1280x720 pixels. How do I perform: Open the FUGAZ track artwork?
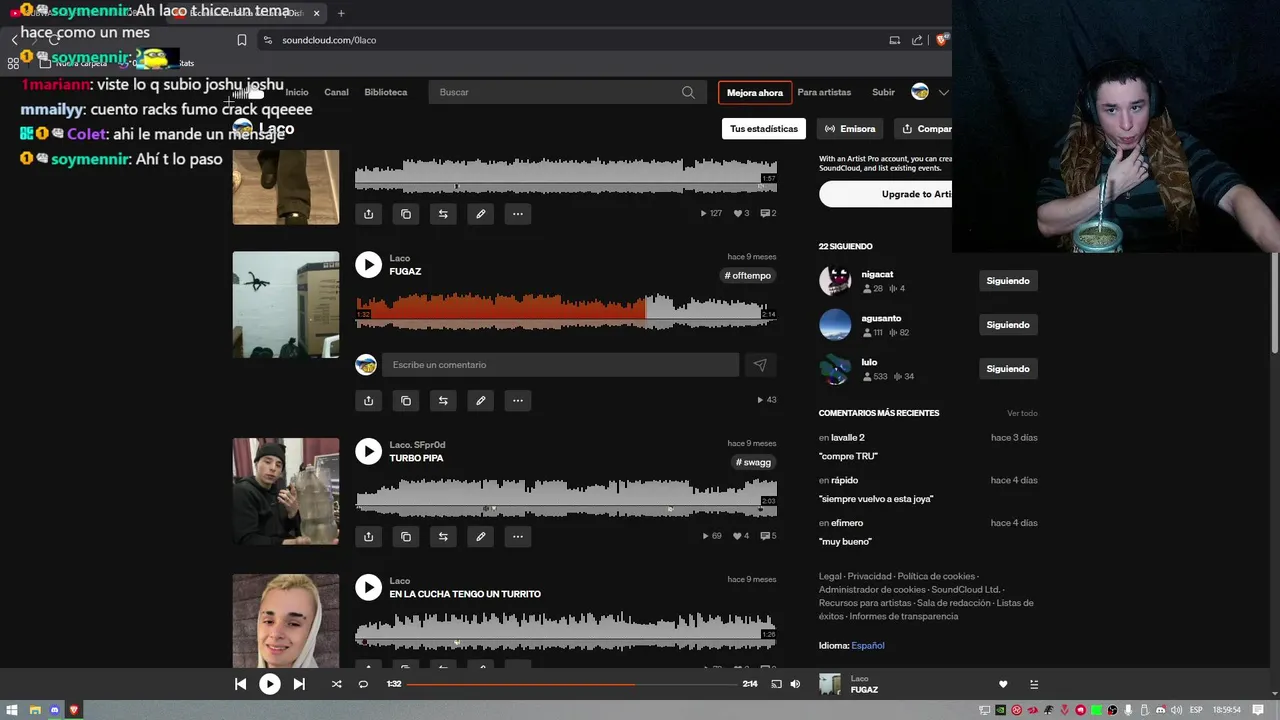pos(286,304)
